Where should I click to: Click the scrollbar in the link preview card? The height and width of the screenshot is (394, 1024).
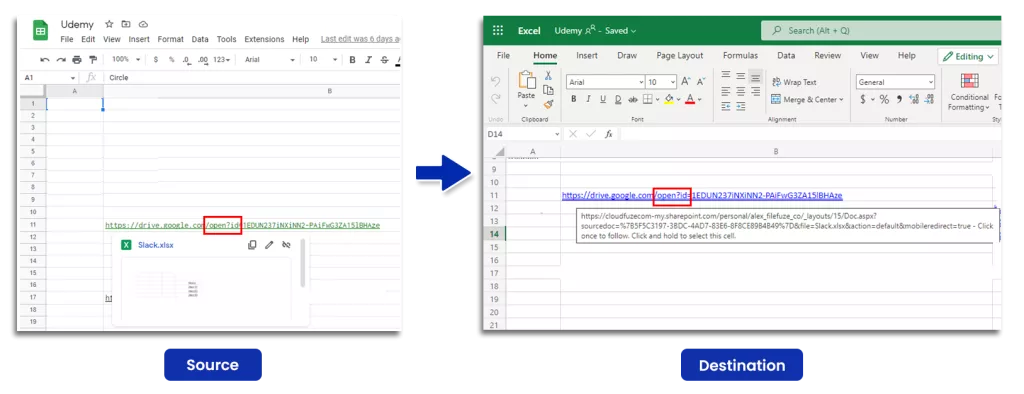pyautogui.click(x=302, y=263)
